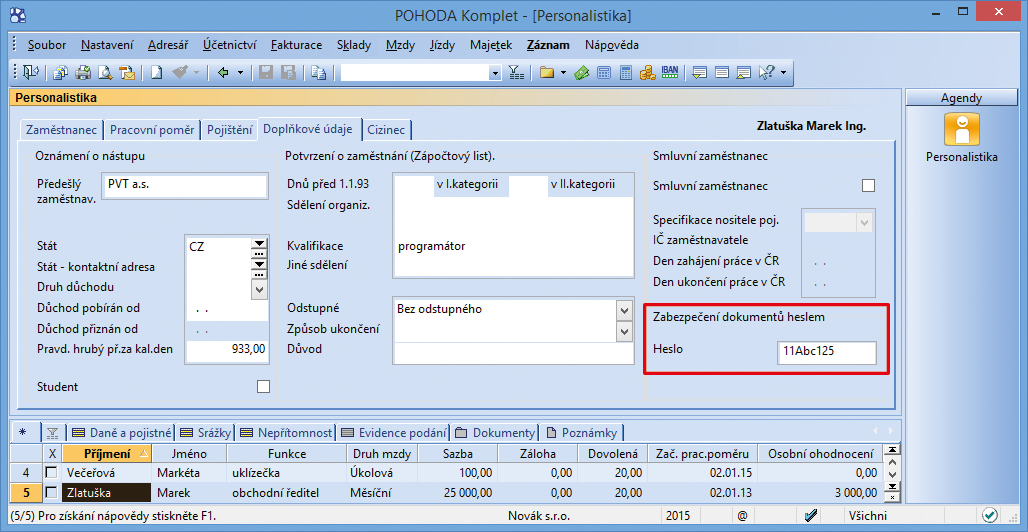Viewport: 1028px width, 532px height.
Task: Click the second floppy disk save icon
Action: 287,73
